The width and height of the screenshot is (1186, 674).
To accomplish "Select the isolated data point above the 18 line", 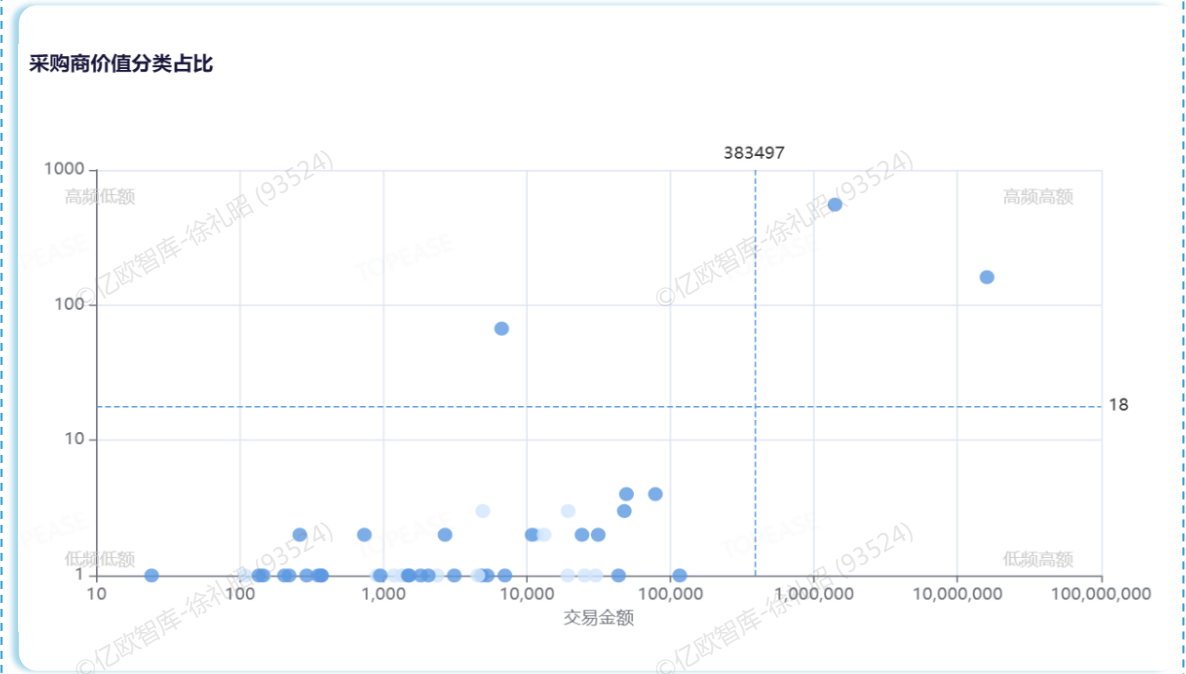I will (501, 329).
